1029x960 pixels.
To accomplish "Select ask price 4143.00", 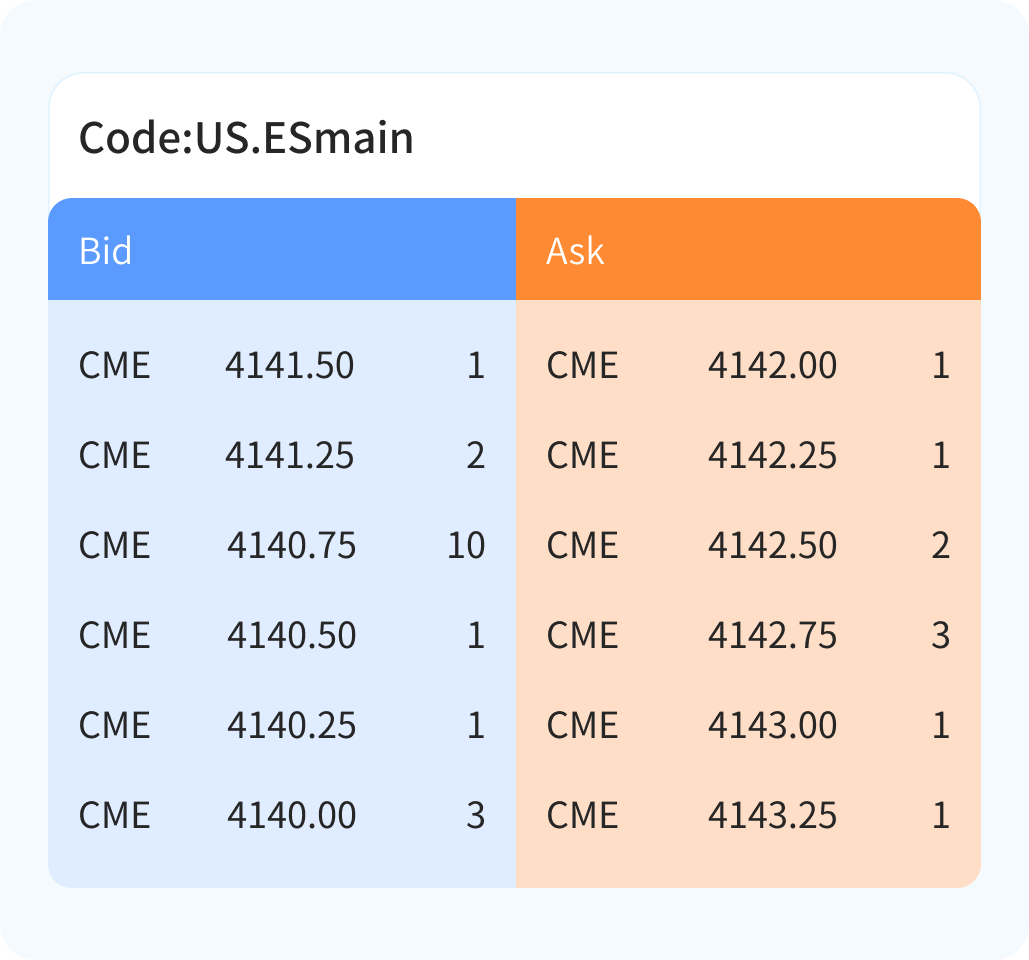I will pos(772,726).
